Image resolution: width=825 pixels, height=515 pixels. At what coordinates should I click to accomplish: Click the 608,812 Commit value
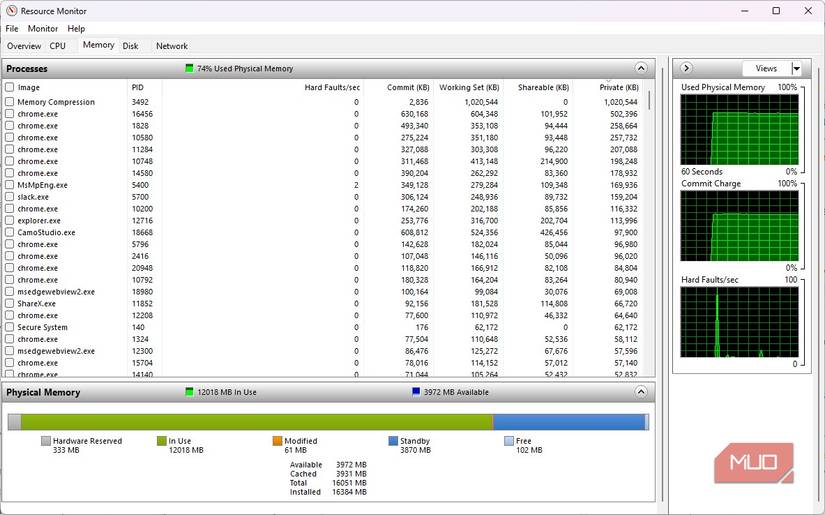pos(415,232)
